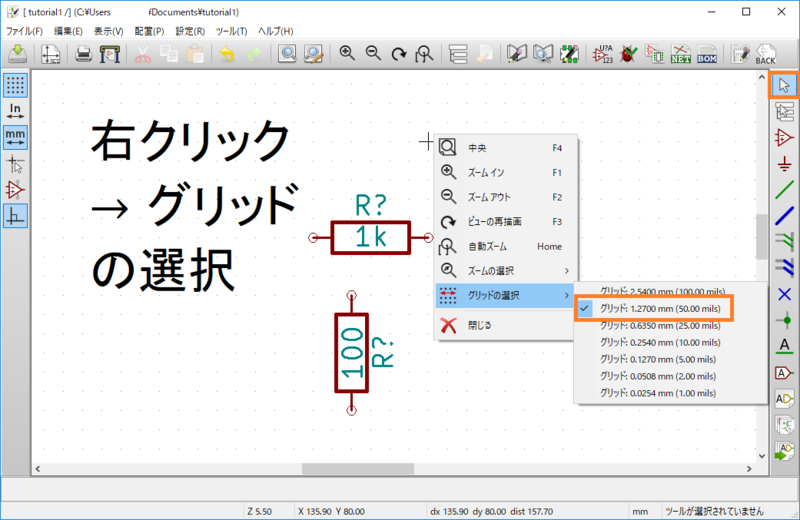
Task: Open the Footprint editor icon
Action: pos(569,54)
